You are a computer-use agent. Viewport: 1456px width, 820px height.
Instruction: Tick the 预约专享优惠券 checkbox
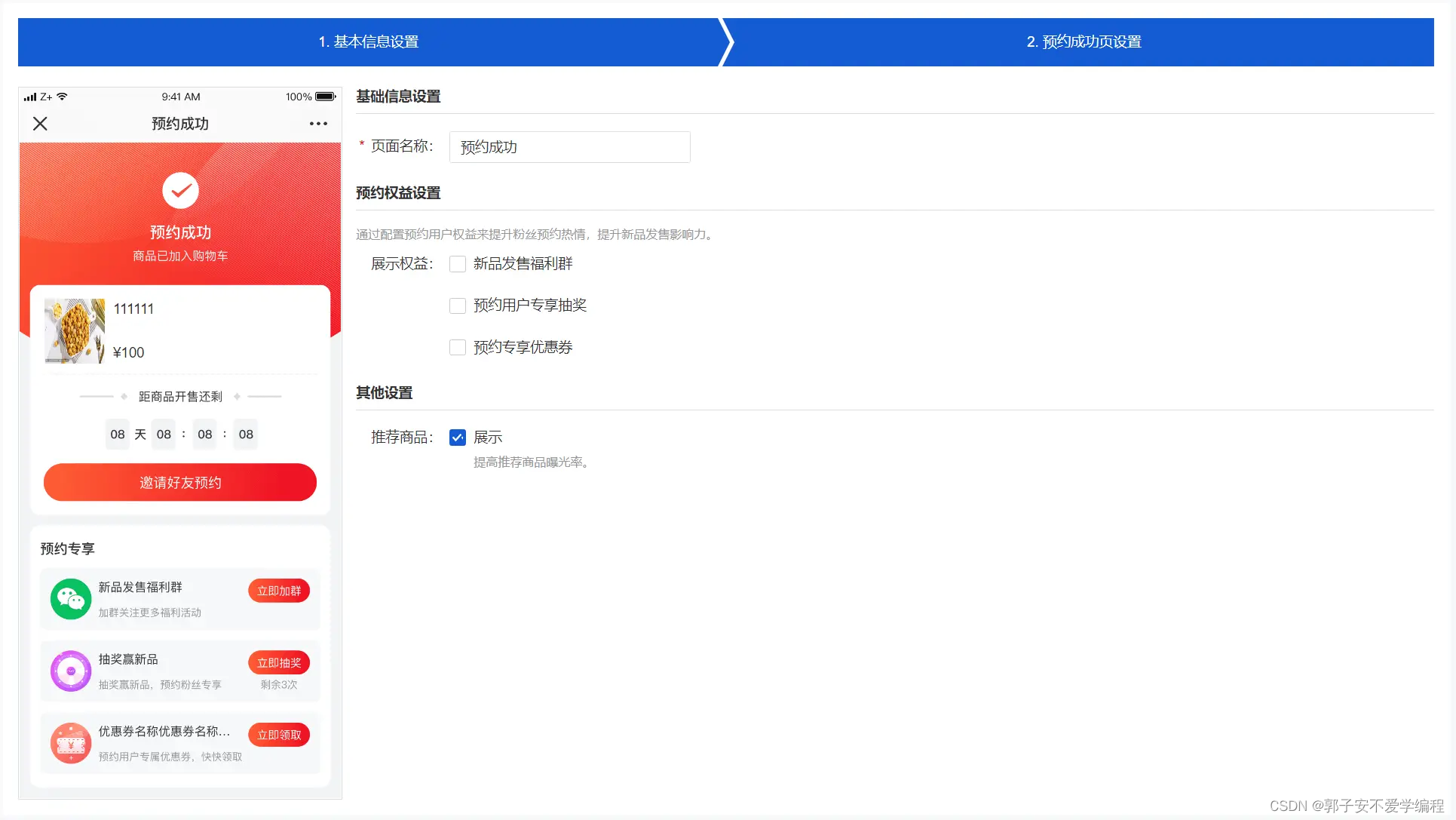point(458,348)
